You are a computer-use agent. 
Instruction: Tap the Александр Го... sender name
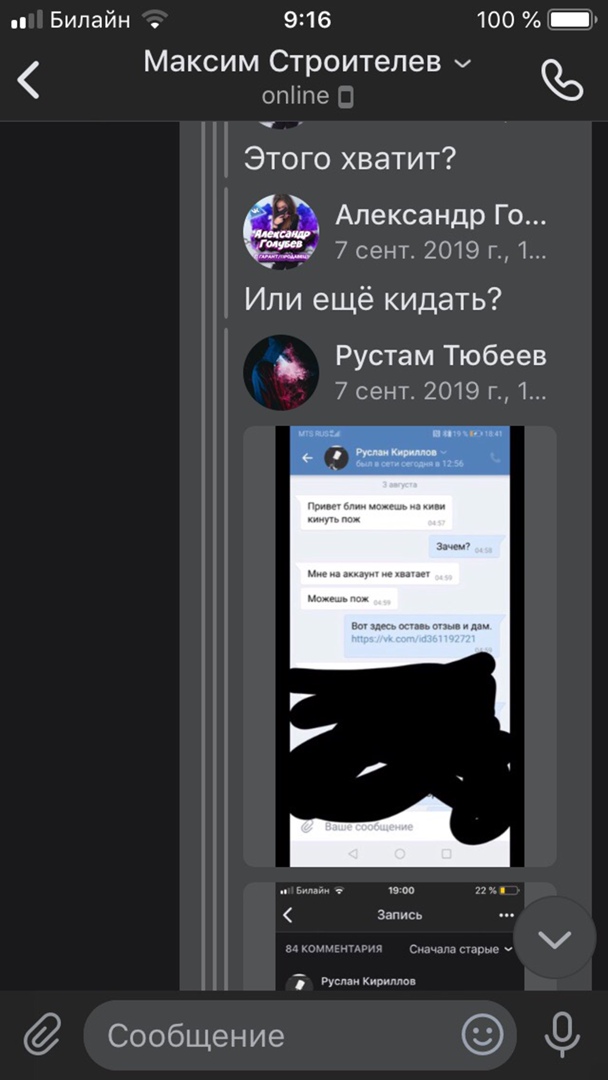[441, 216]
